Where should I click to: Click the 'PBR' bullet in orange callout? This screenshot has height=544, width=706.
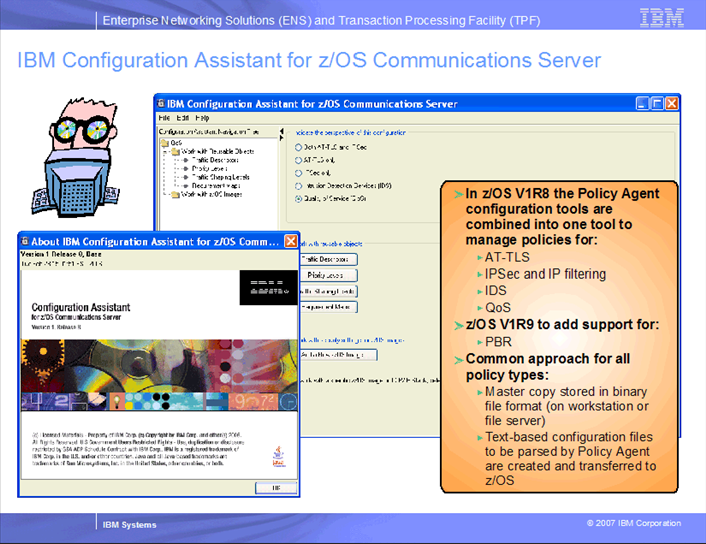coord(498,342)
